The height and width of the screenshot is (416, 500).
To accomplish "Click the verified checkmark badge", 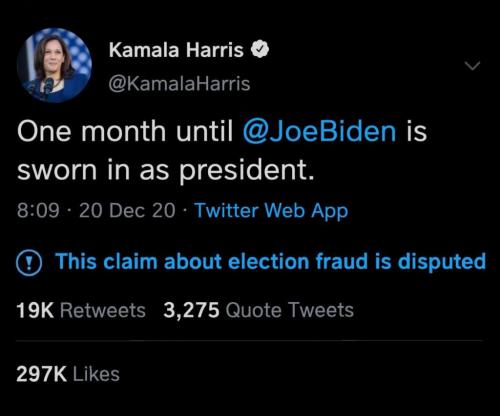I will point(260,50).
